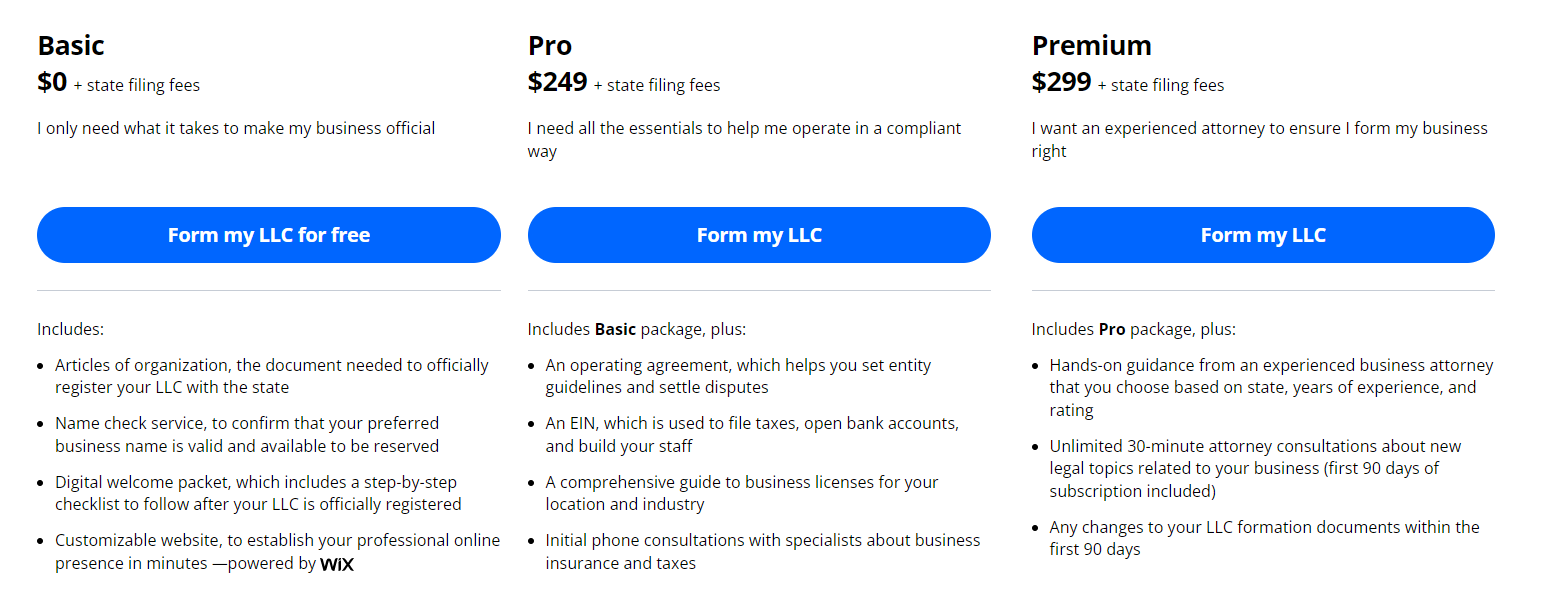The image size is (1561, 598).
Task: Click the Basic plan heading
Action: click(x=71, y=46)
